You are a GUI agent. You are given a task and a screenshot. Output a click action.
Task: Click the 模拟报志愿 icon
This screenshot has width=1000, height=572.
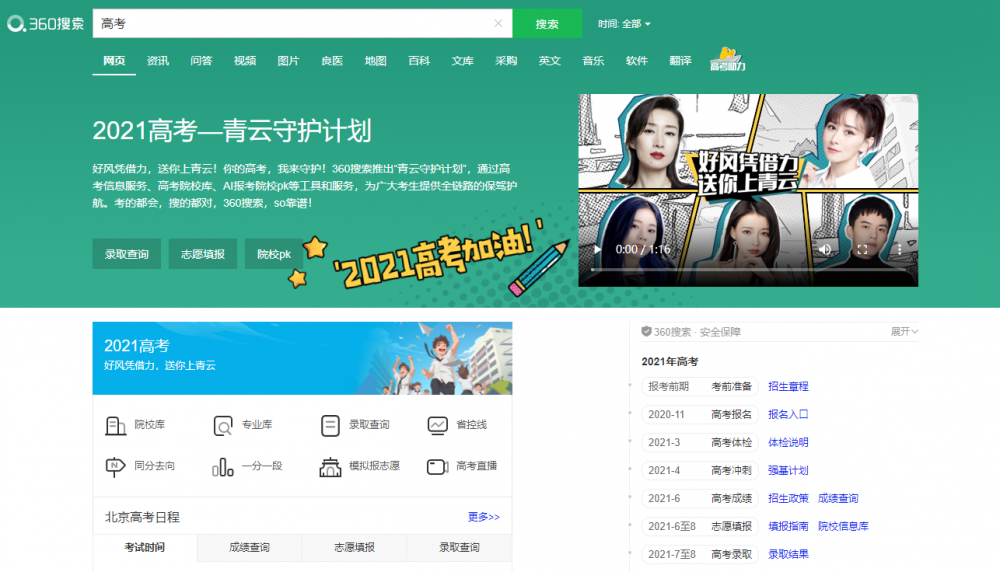click(330, 466)
